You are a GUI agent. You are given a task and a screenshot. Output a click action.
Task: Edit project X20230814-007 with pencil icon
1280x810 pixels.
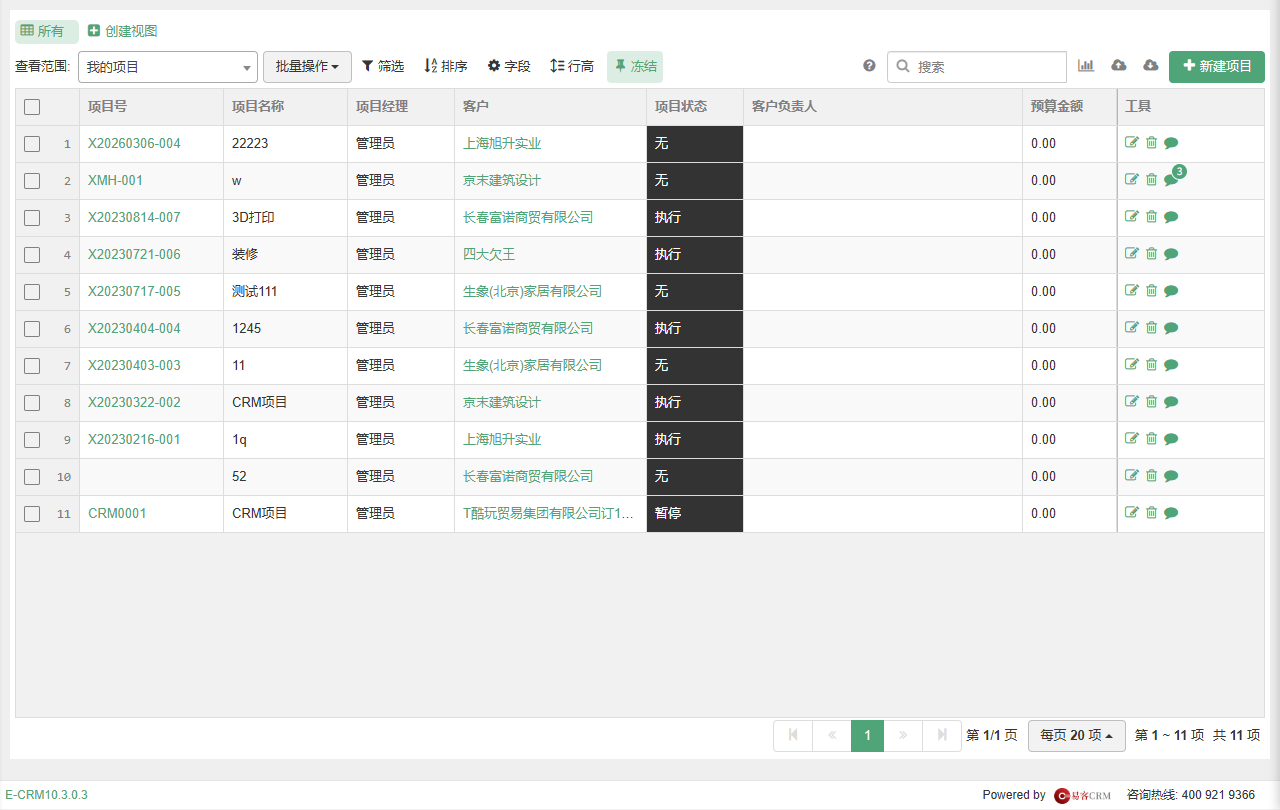pos(1132,217)
